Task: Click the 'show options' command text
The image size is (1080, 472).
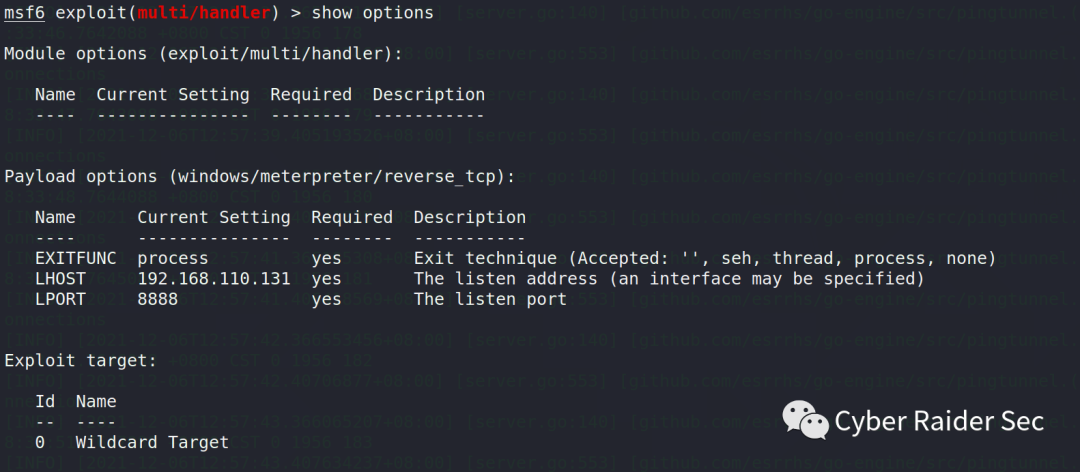Action: (373, 12)
